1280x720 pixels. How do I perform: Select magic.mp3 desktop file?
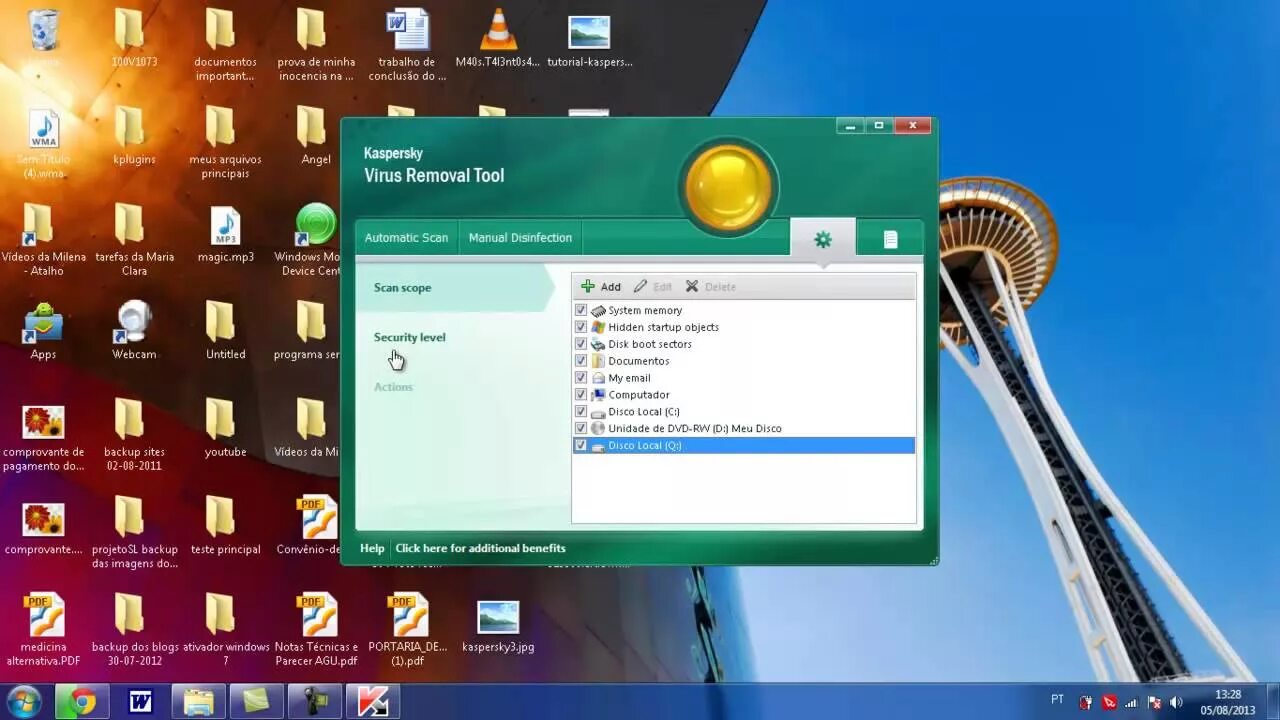point(226,235)
